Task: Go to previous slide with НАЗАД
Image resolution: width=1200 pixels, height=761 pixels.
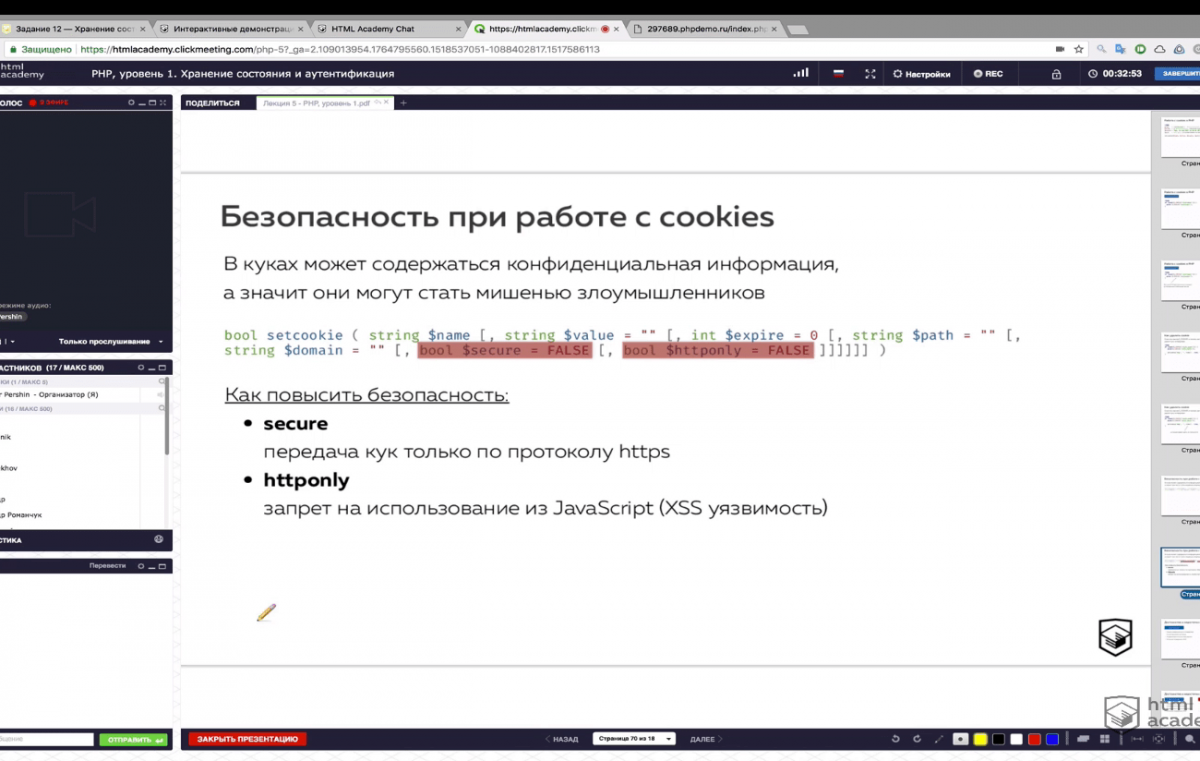Action: tap(562, 739)
